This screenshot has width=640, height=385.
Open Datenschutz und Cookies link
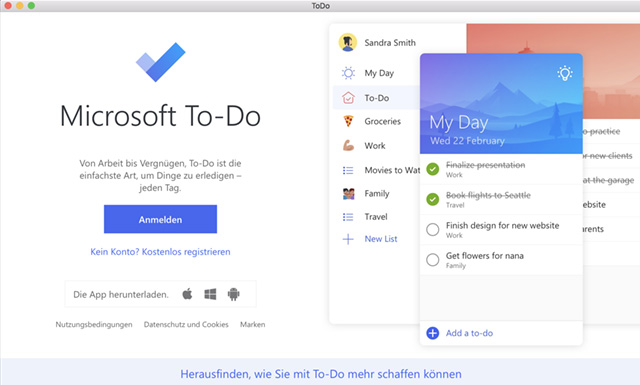click(x=186, y=325)
